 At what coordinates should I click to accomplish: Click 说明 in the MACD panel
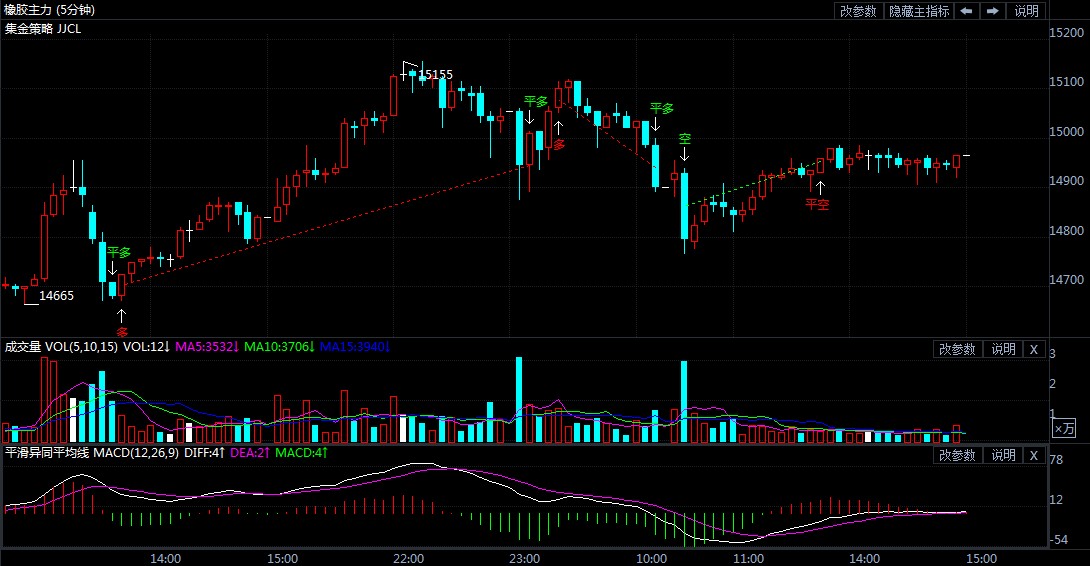point(1003,455)
